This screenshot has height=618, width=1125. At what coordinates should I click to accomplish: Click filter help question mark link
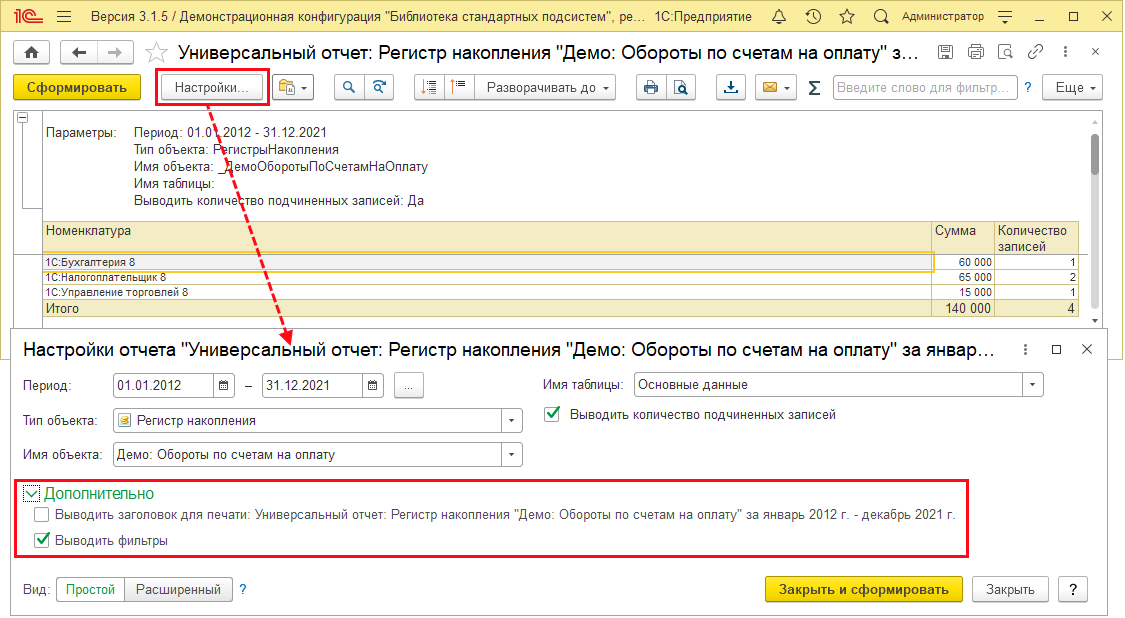[x=1027, y=88]
